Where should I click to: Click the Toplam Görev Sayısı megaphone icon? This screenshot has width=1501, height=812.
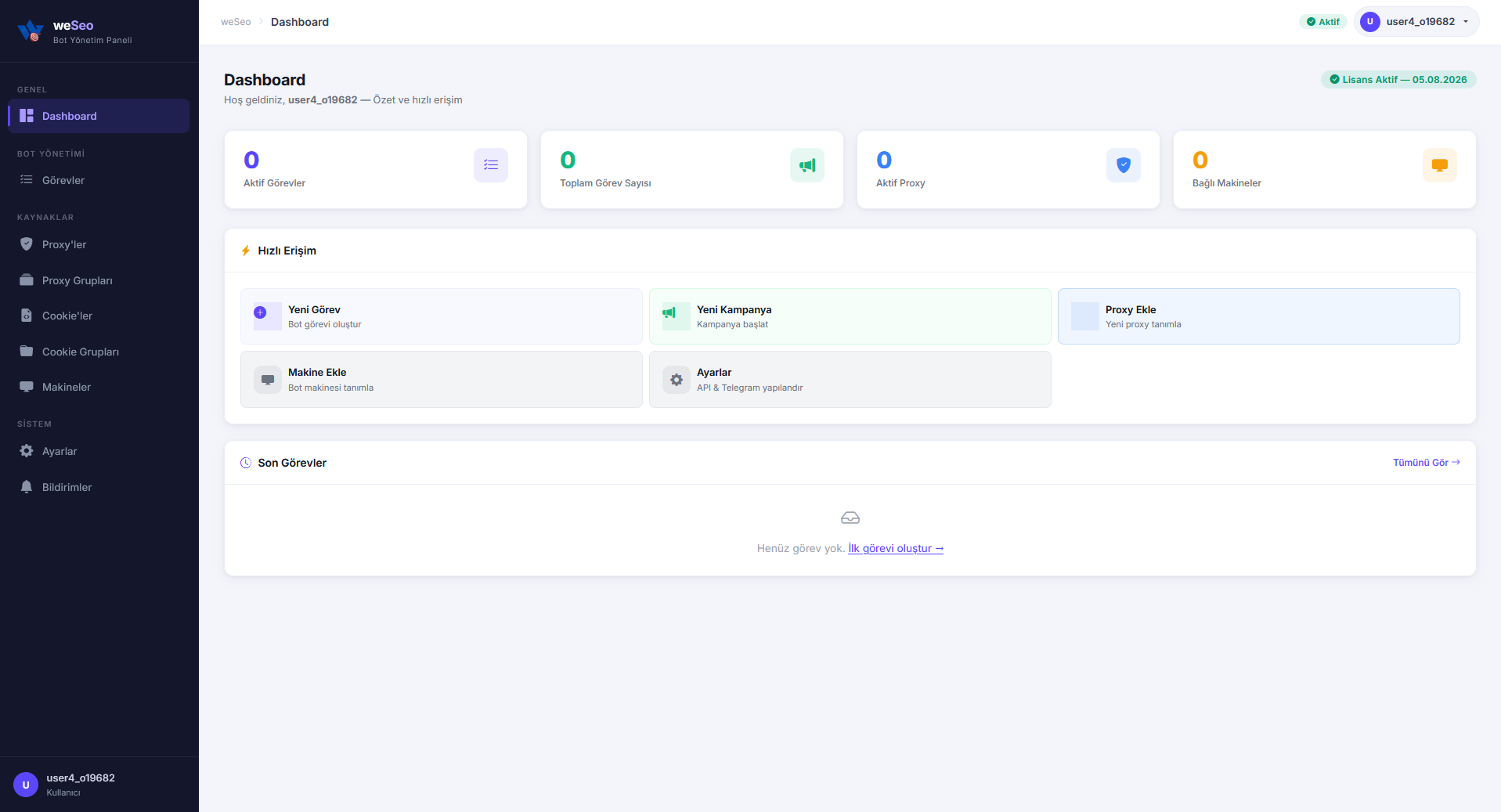point(807,165)
